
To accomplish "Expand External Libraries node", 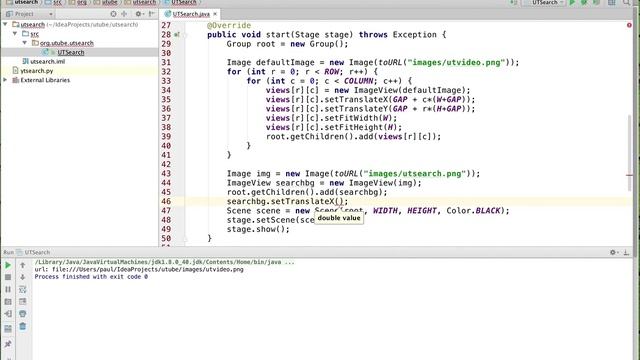I will [5, 80].
